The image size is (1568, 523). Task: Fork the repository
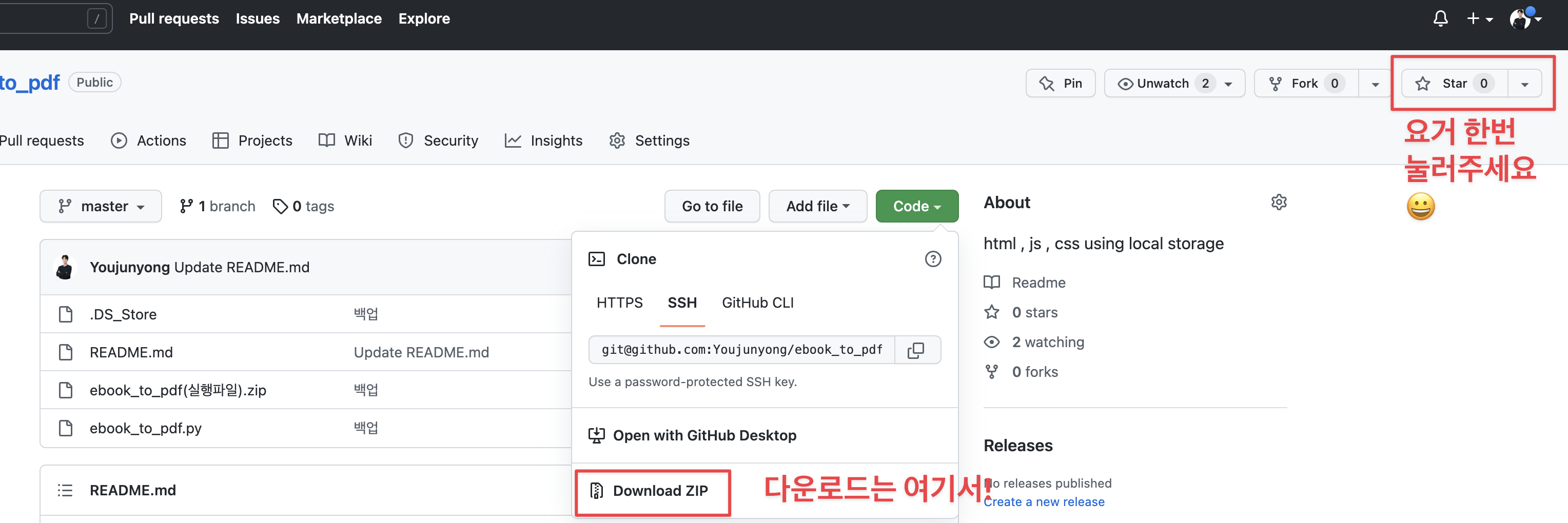[1306, 83]
